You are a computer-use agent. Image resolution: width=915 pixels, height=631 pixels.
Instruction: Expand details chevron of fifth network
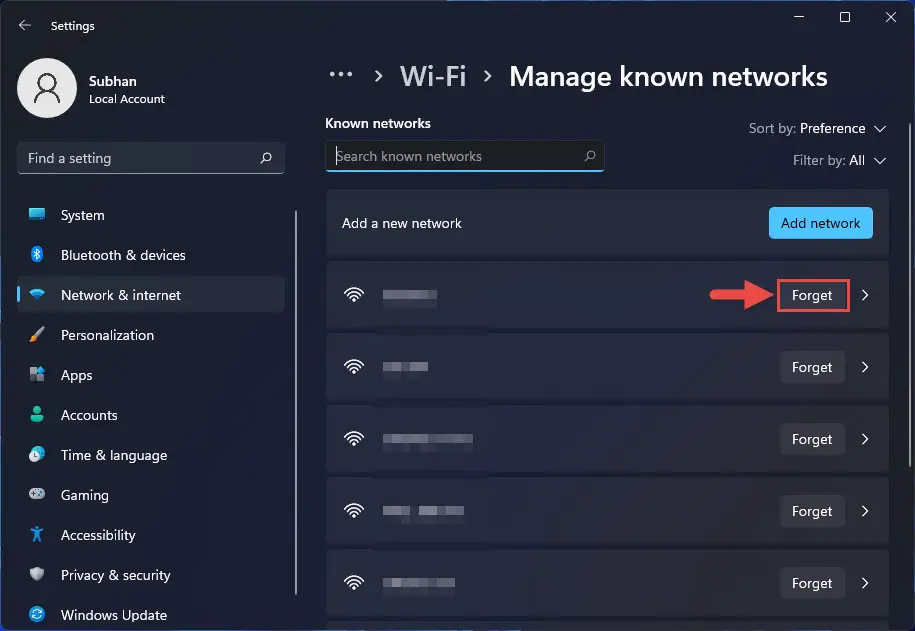(865, 583)
